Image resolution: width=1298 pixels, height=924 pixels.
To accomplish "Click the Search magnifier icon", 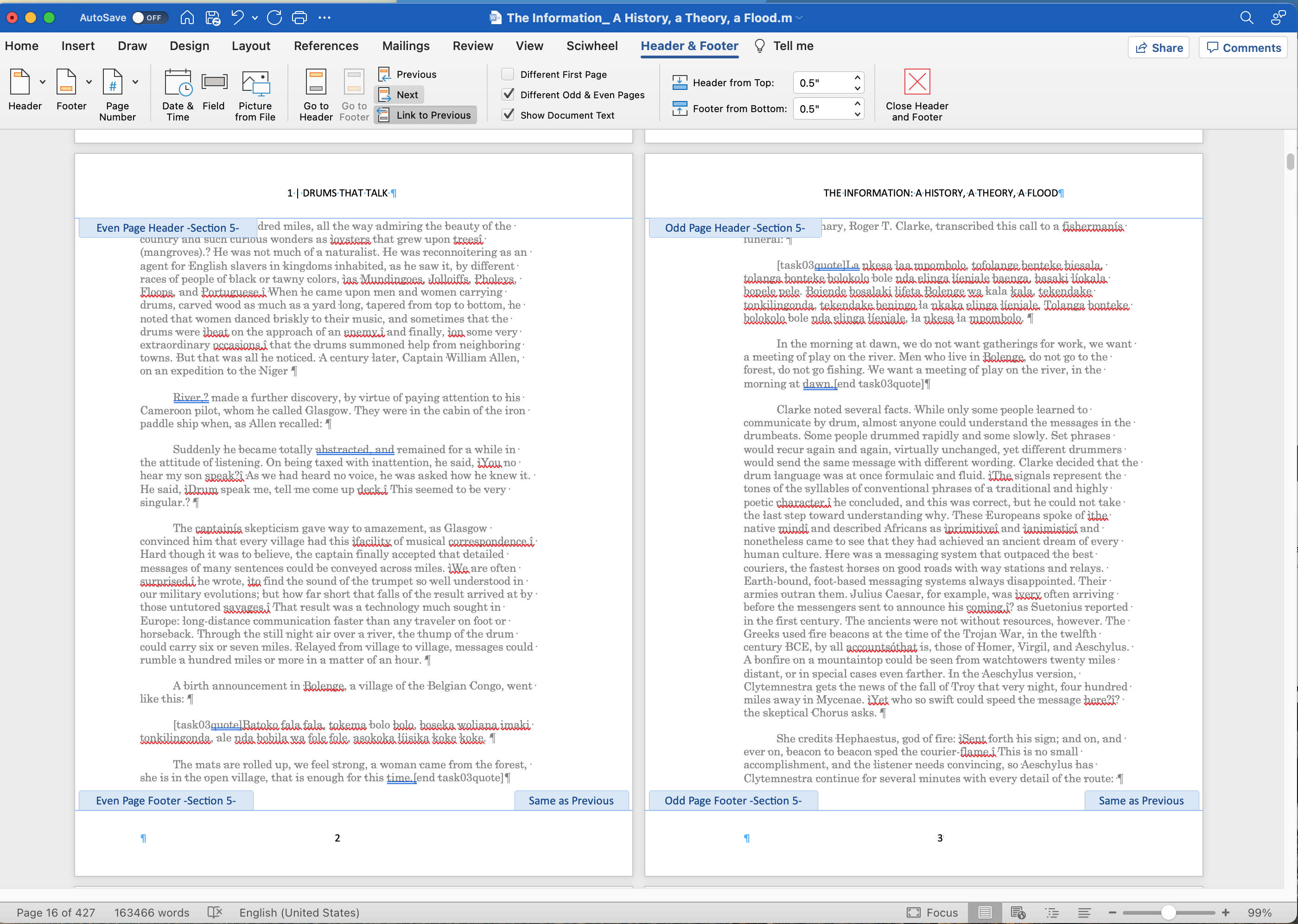I will click(1246, 18).
